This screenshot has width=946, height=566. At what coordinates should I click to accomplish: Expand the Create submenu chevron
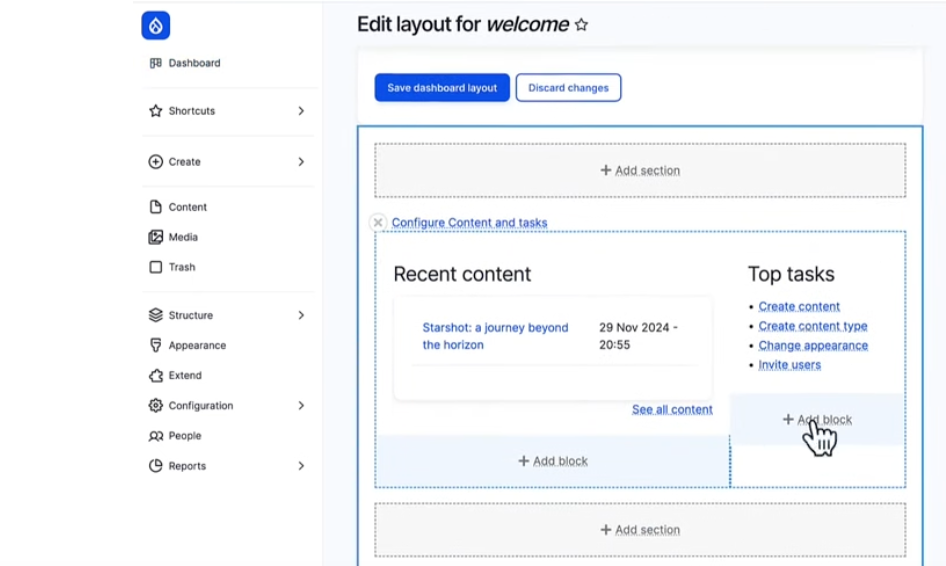click(301, 162)
